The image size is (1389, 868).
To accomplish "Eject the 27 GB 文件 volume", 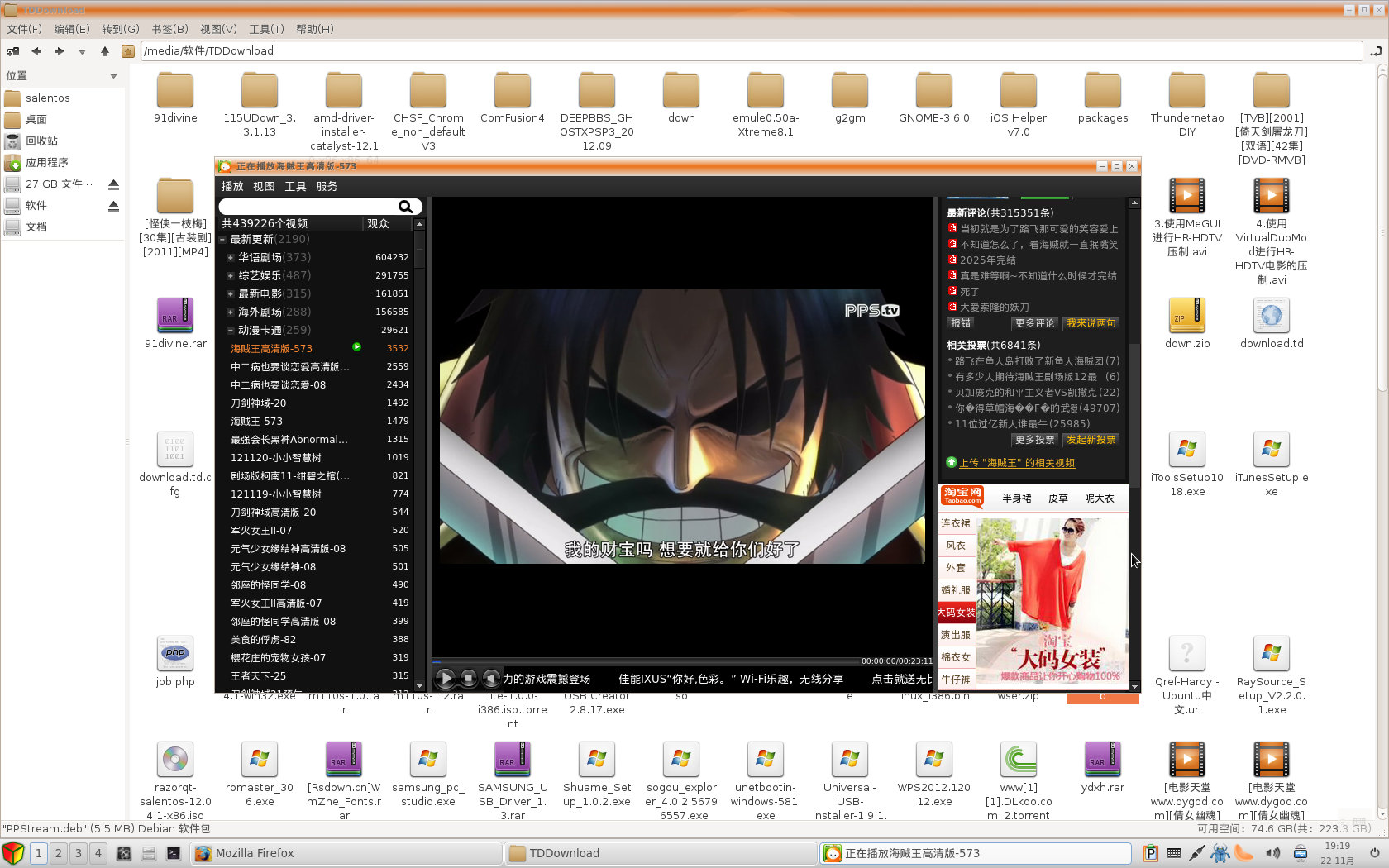I will pyautogui.click(x=113, y=184).
